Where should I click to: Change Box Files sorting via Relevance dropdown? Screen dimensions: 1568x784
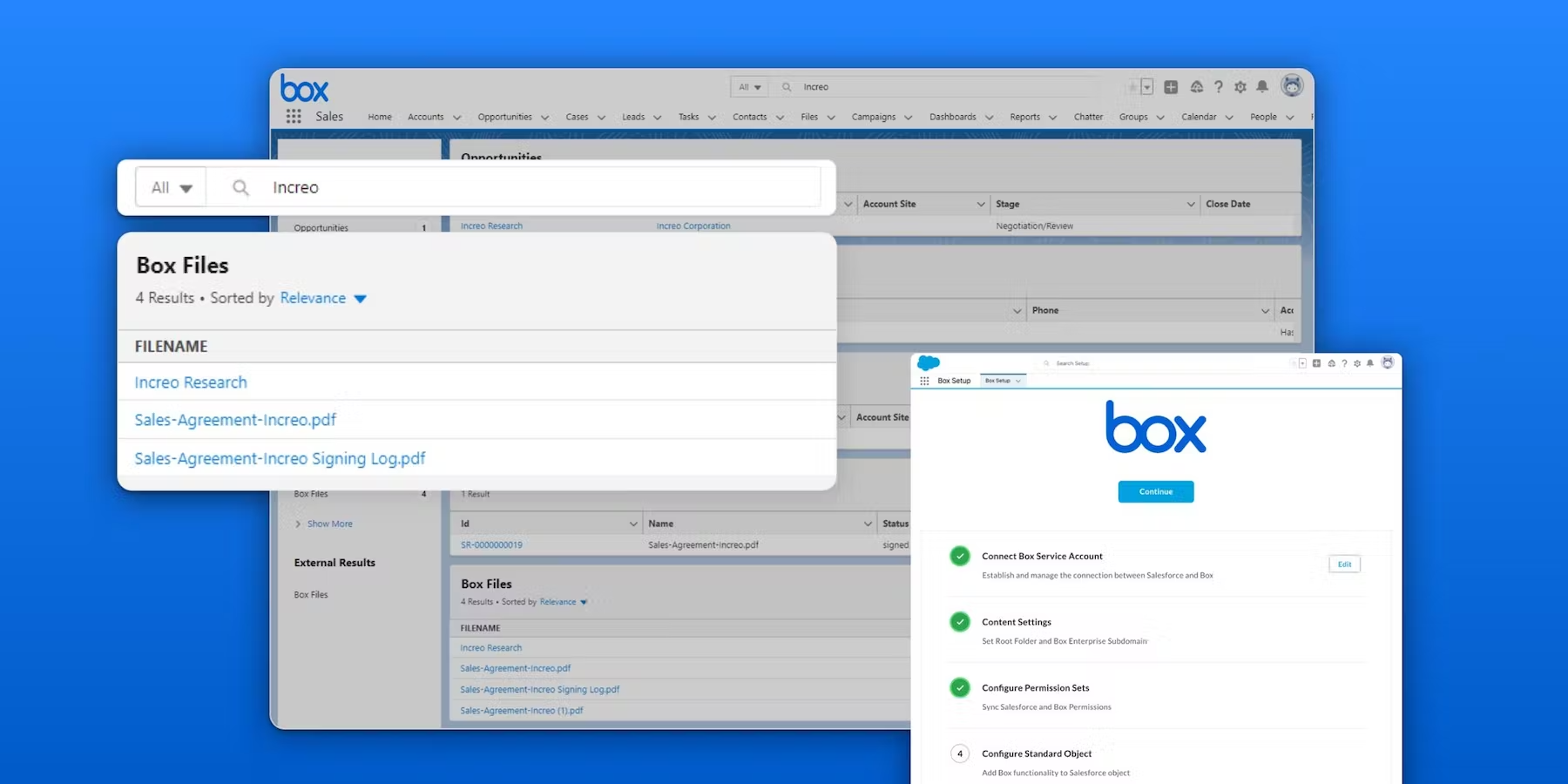(323, 298)
